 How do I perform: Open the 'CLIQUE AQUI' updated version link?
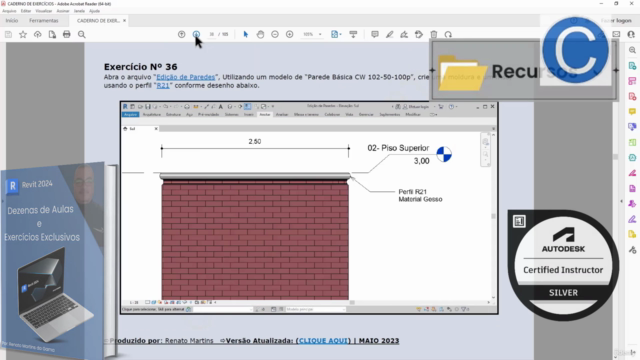(324, 340)
